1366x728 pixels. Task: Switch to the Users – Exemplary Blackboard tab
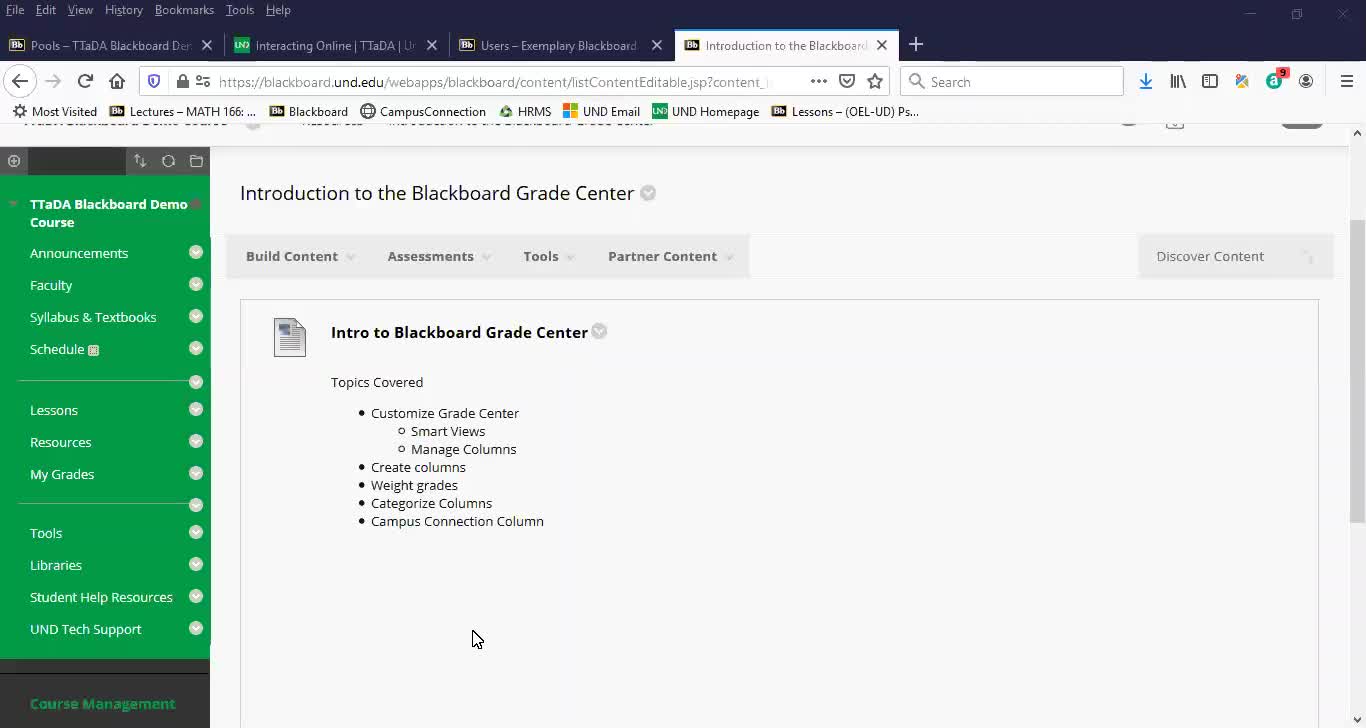(x=557, y=45)
